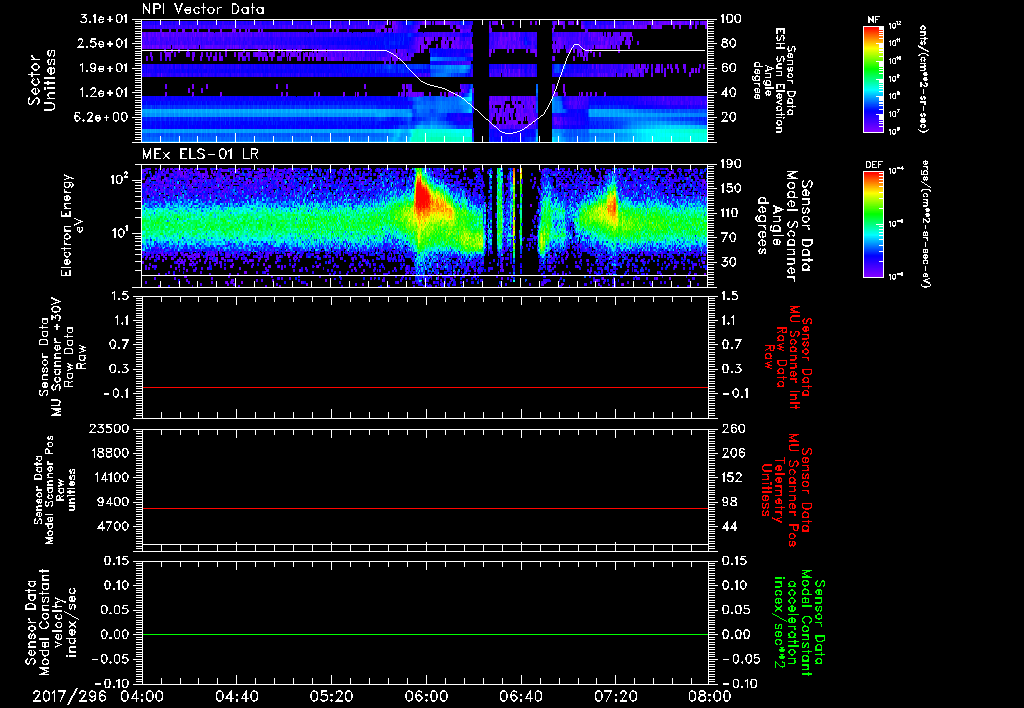Click the "NF" label above color bar
The height and width of the screenshot is (708, 1024).
(x=873, y=20)
